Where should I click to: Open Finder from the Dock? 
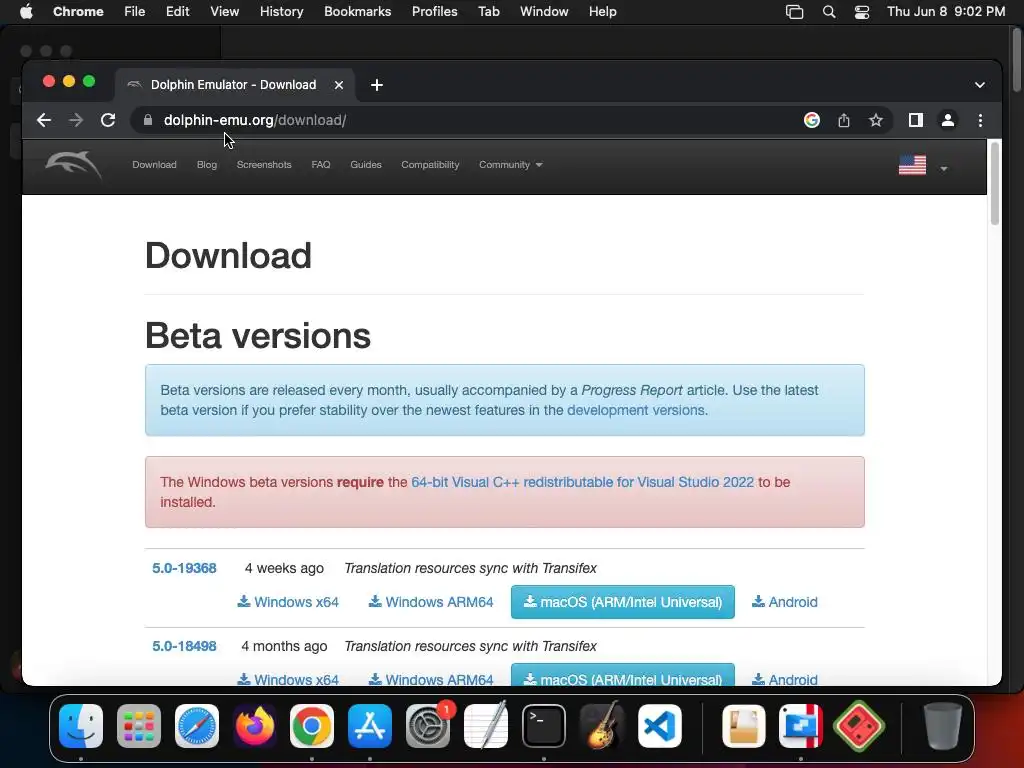(x=81, y=726)
